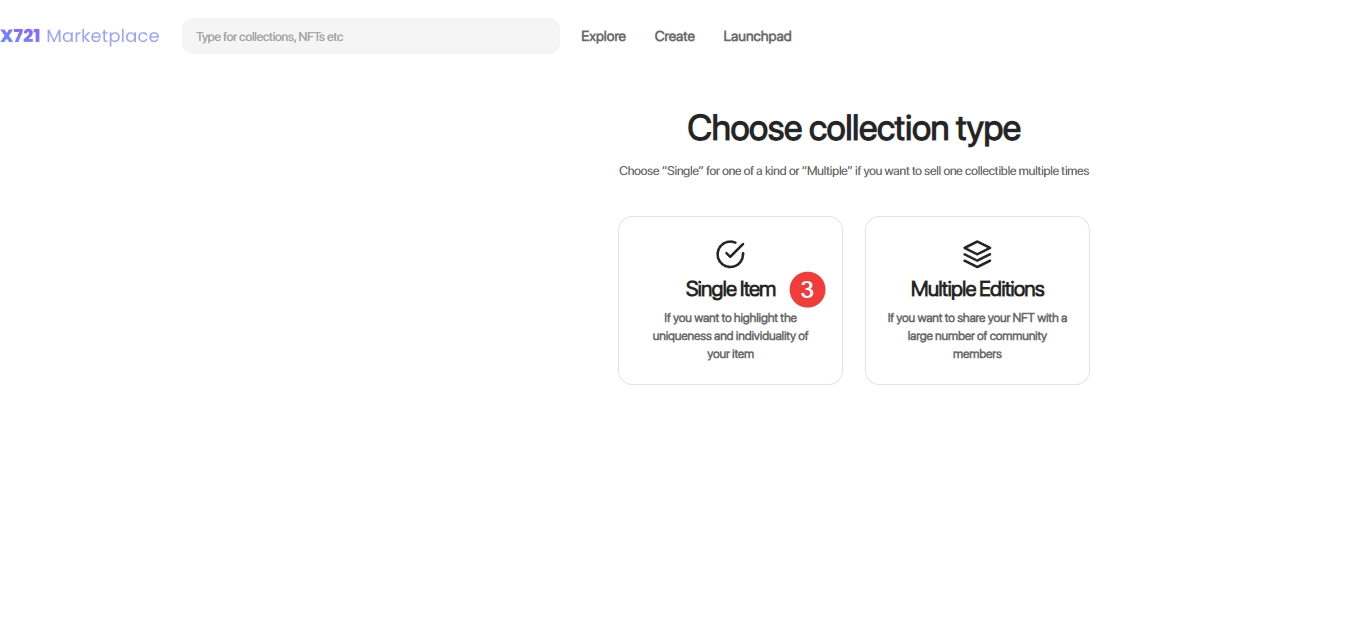
Task: Open the Create navigation item
Action: tap(674, 36)
